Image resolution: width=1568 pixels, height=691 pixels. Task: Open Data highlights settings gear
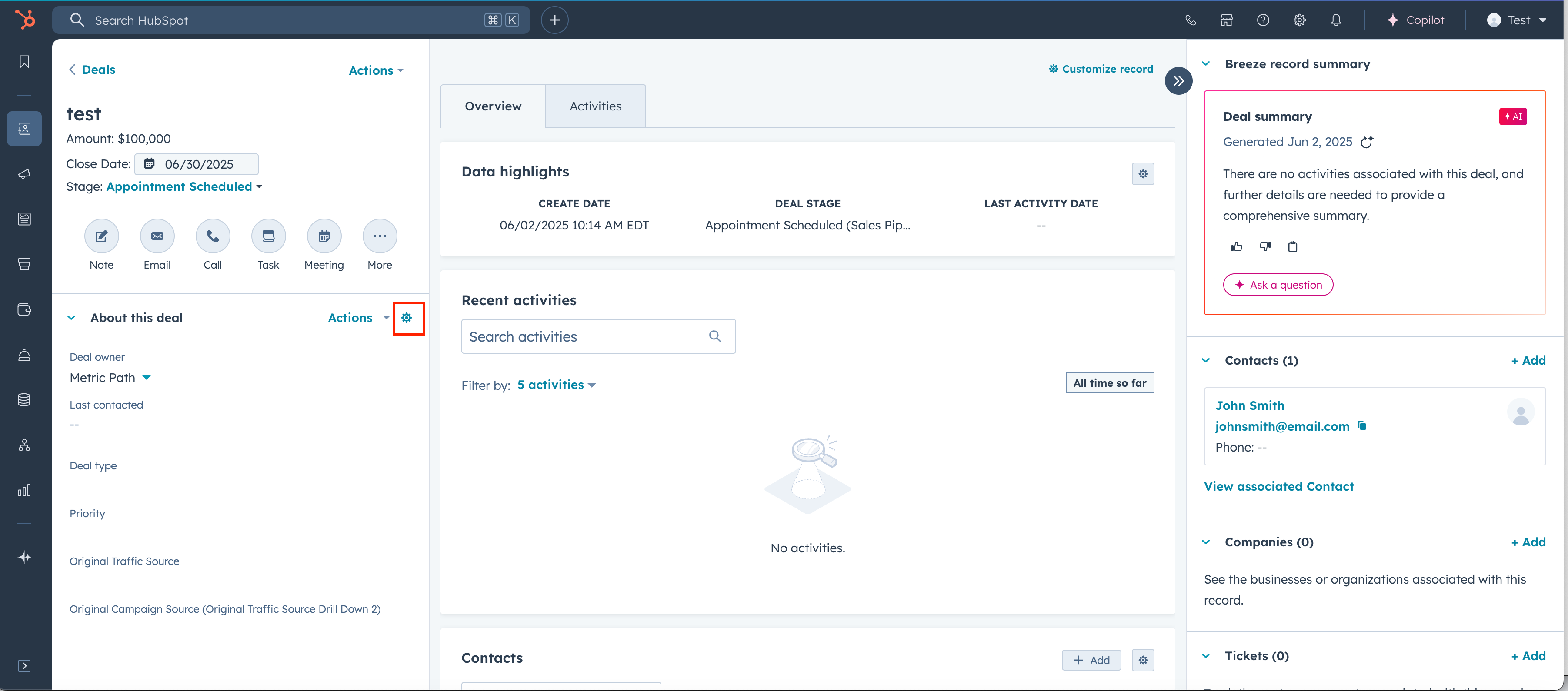1143,174
